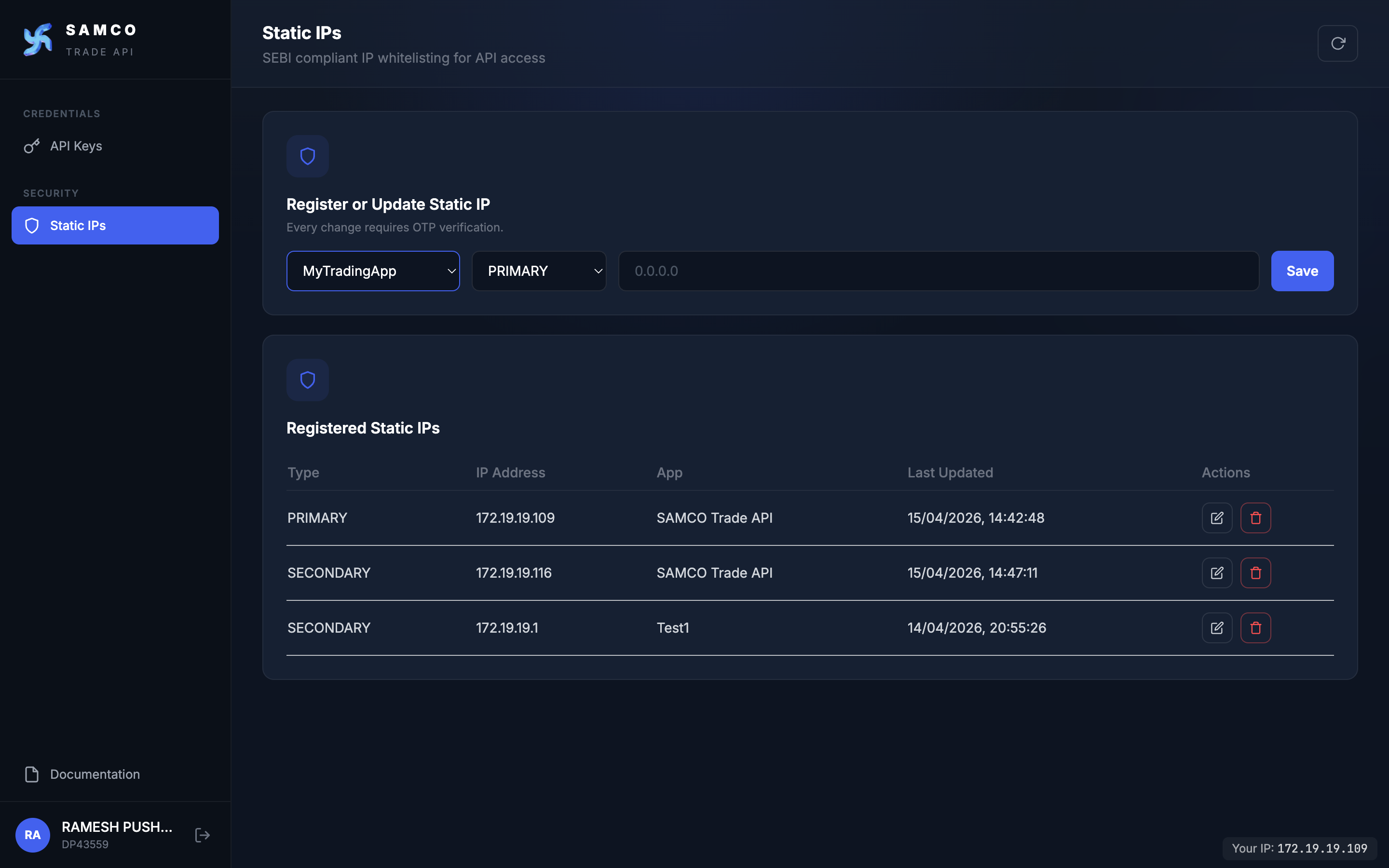Delete the SECONDARY 172.19.19.116 entry

[x=1255, y=573]
